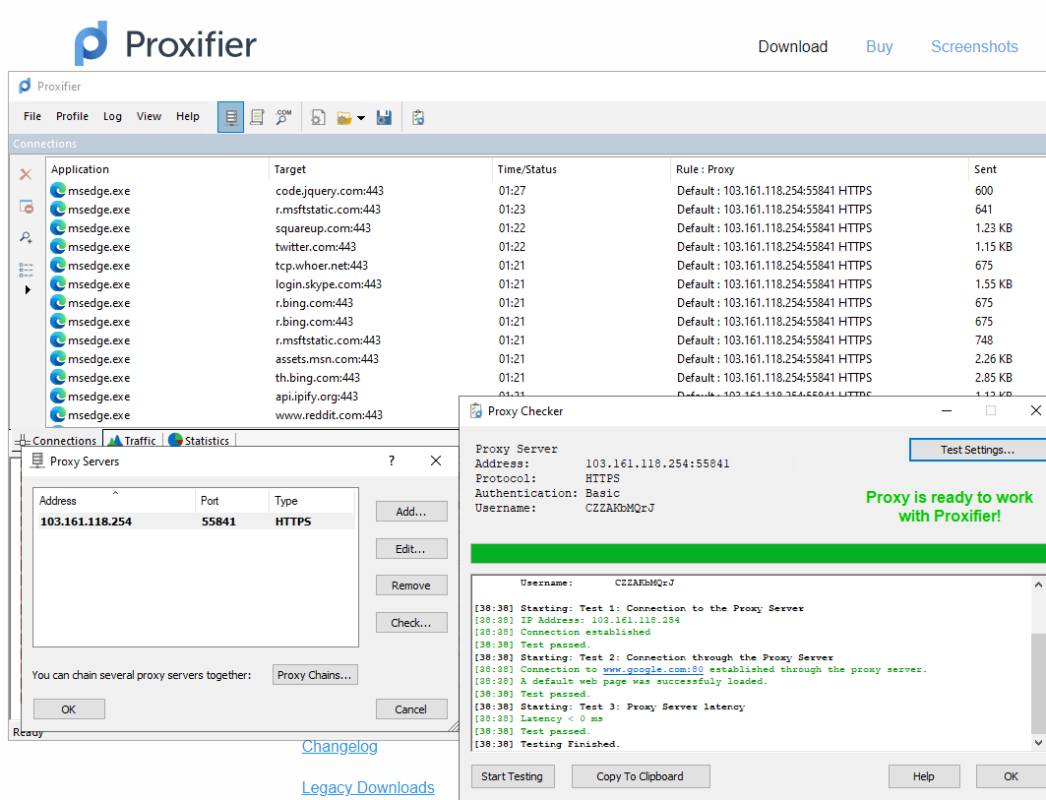This screenshot has width=1046, height=800.
Task: Open Proxy Settings via the gear-document icon
Action: pos(318,117)
